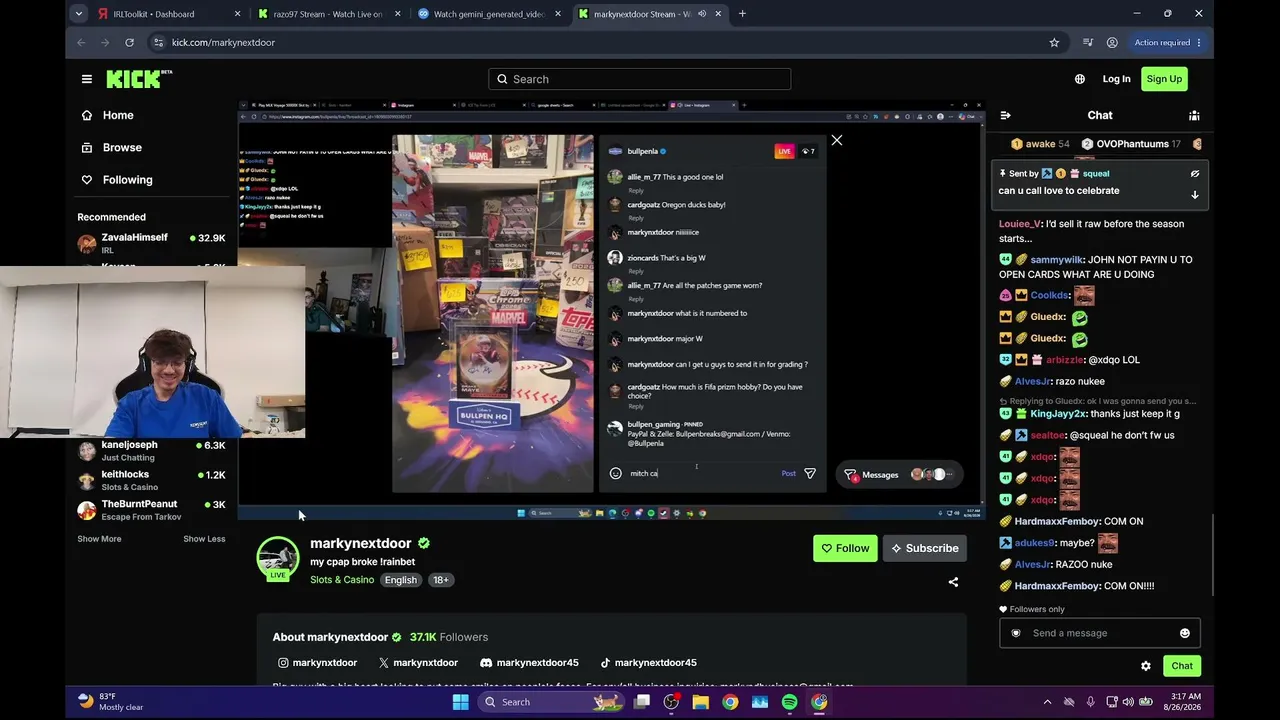Click Show Less recommended channels
This screenshot has width=1280, height=720.
pos(204,539)
